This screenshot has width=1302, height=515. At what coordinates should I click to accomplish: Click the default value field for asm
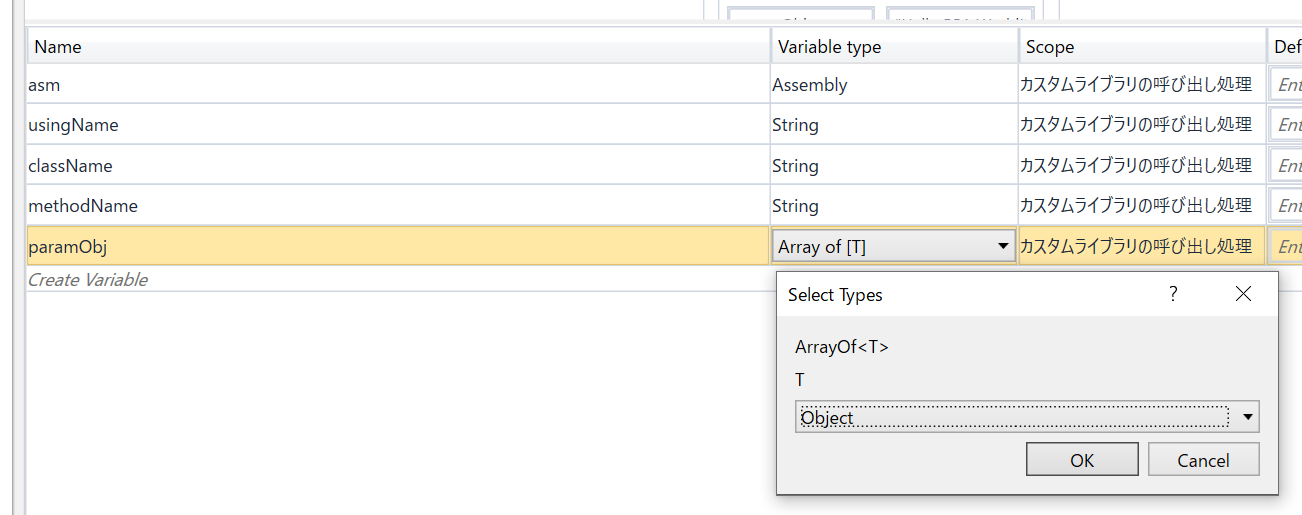[1286, 85]
